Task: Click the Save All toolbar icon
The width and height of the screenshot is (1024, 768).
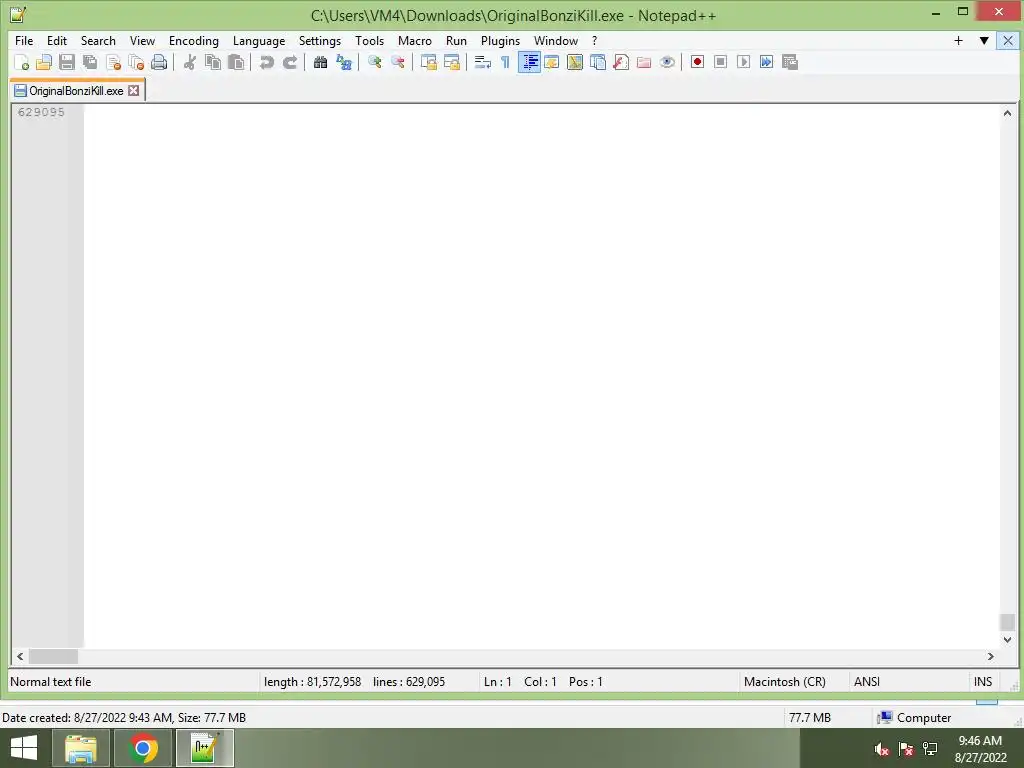Action: (90, 62)
